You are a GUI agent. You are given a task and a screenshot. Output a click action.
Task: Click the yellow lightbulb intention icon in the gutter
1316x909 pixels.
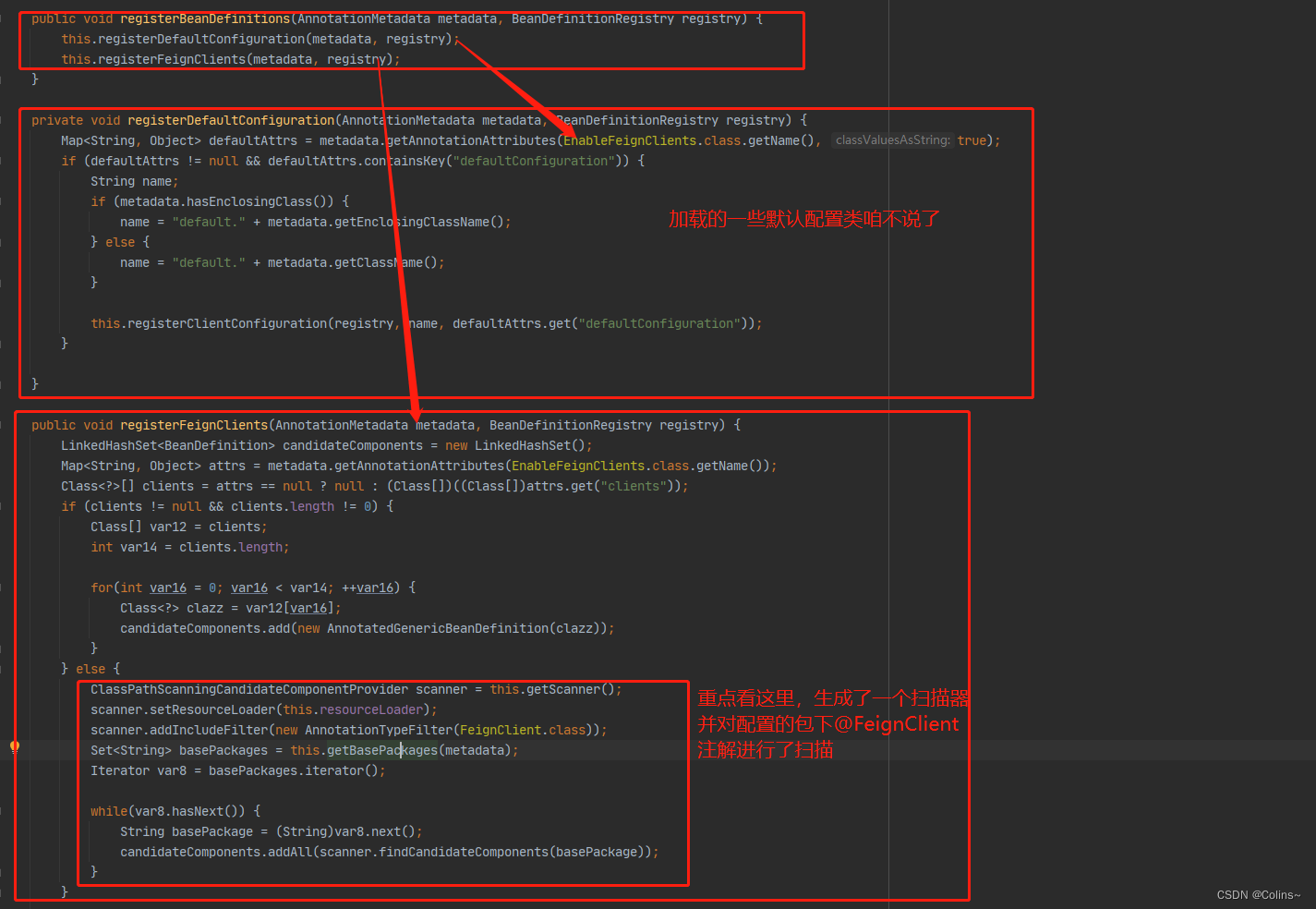click(x=14, y=746)
